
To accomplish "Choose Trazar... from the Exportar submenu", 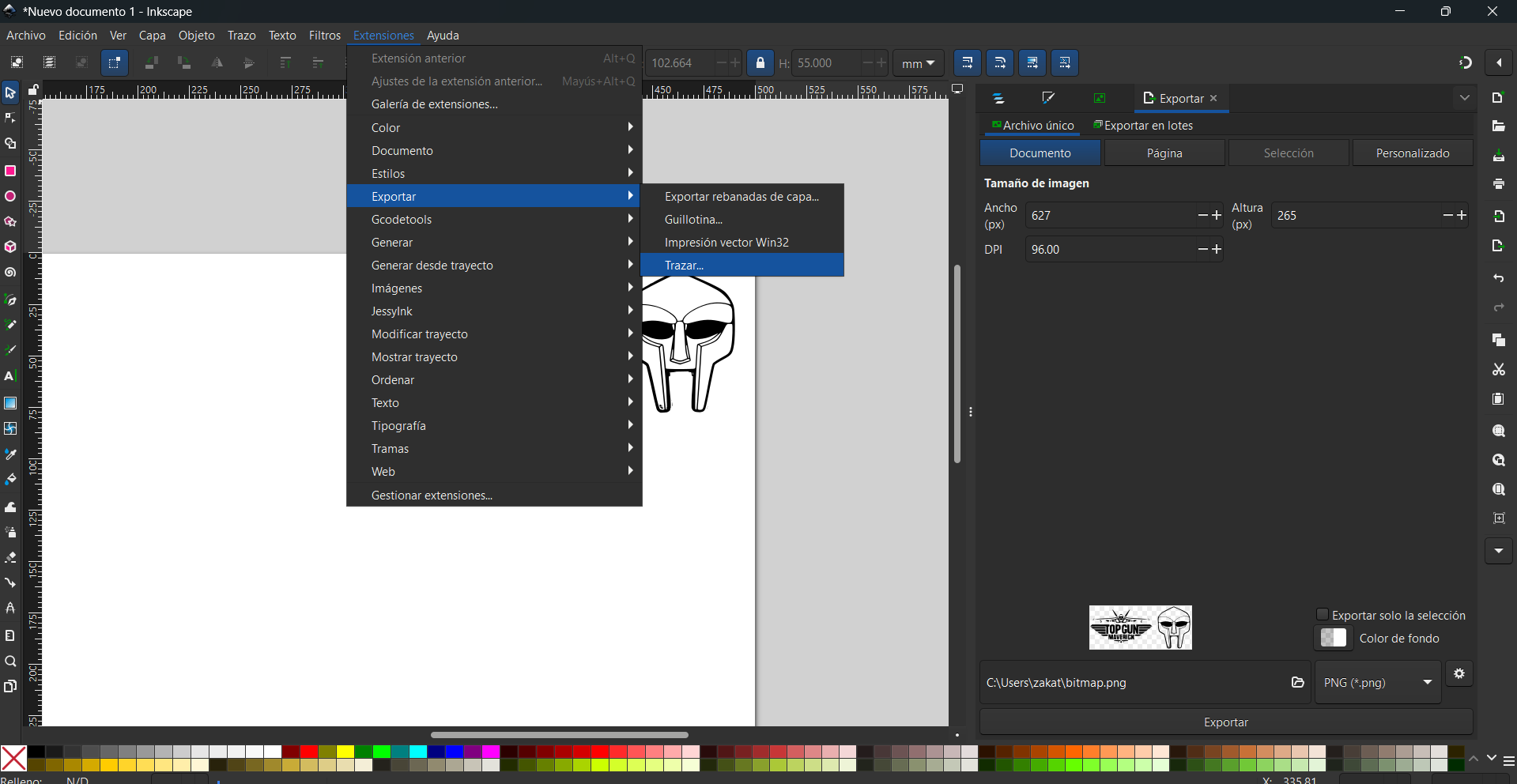I will [742, 266].
